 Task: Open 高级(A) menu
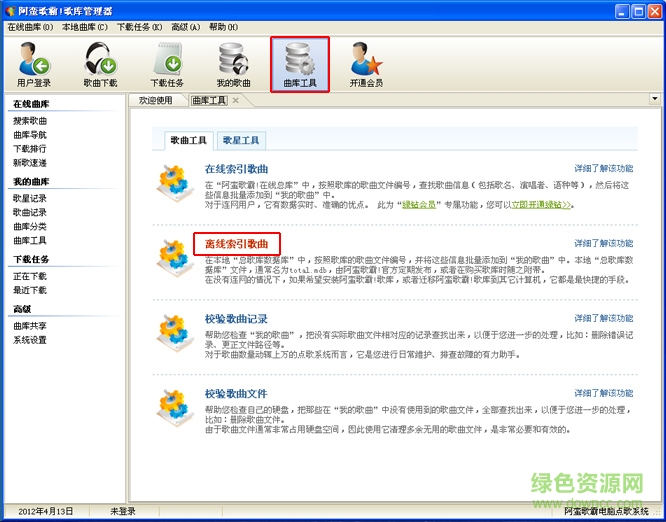click(x=186, y=27)
